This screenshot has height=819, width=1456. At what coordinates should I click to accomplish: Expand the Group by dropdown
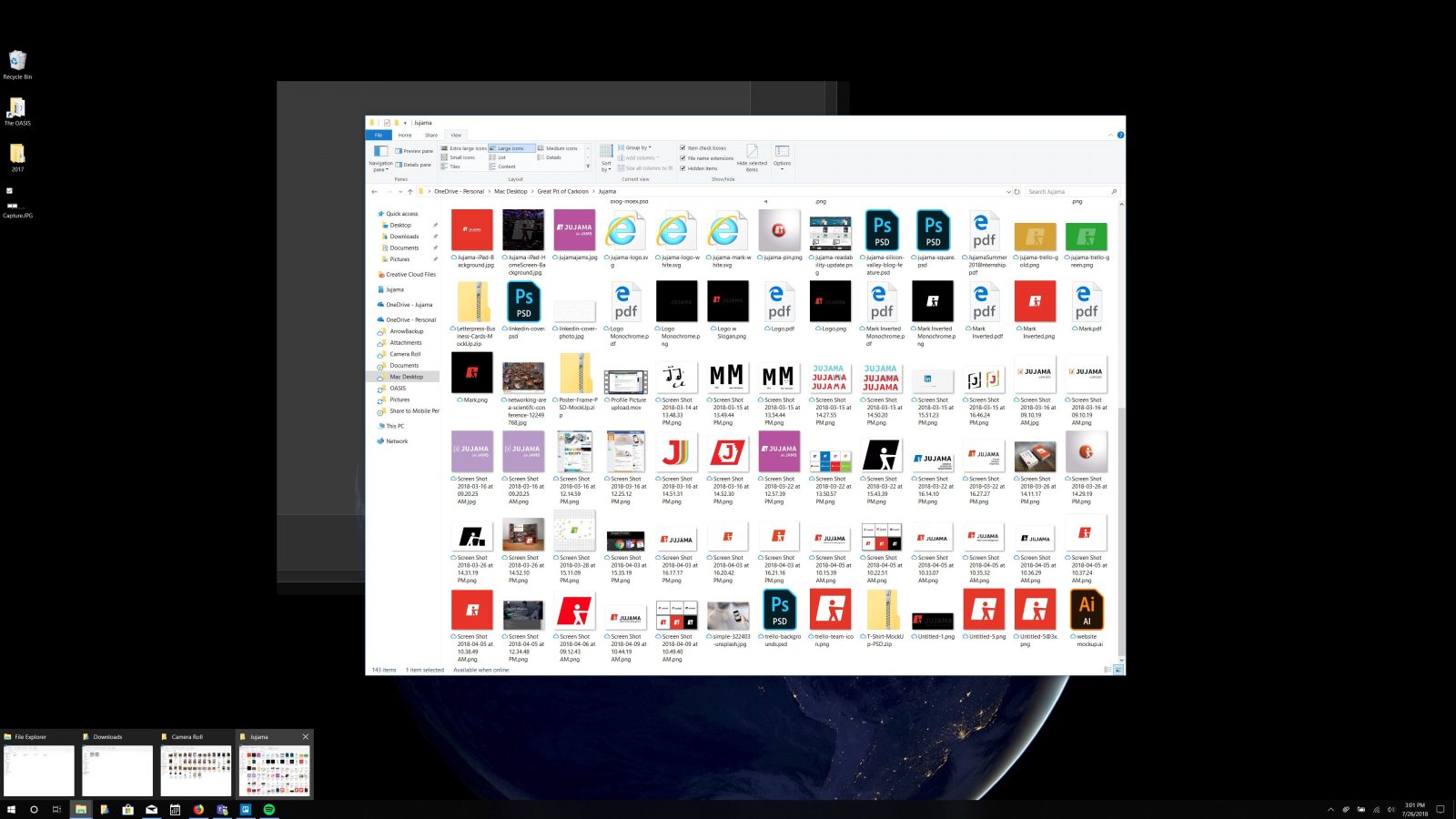(636, 147)
